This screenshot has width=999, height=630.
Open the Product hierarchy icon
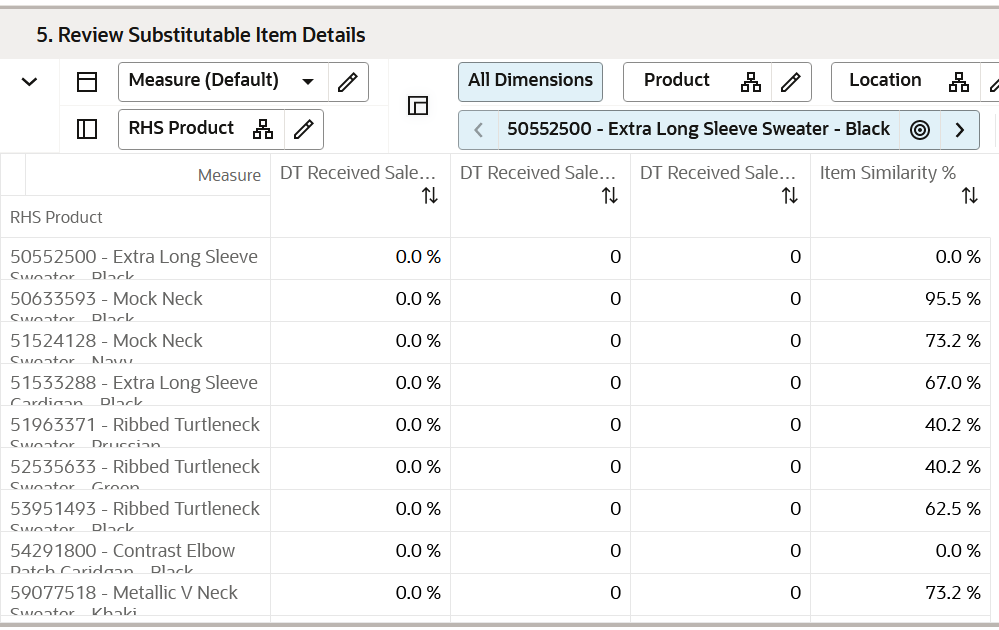click(x=751, y=82)
